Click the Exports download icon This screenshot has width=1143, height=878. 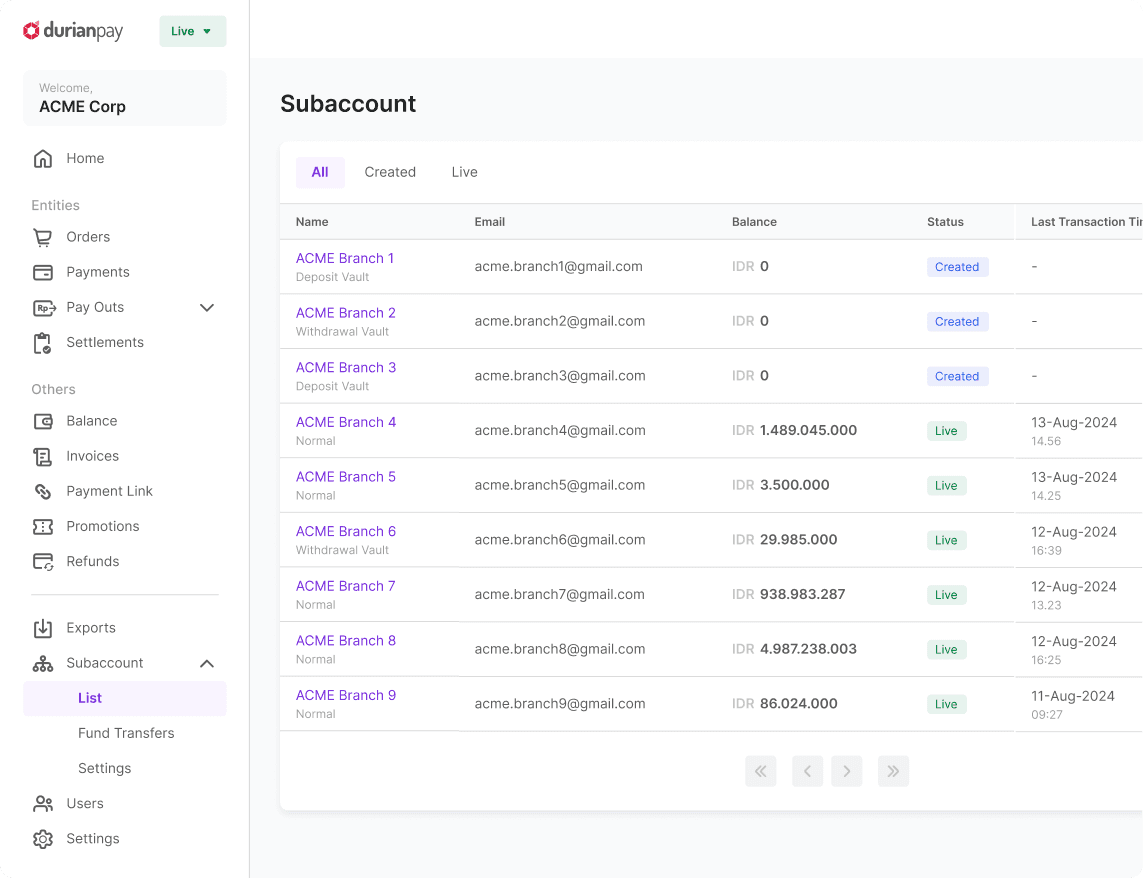tap(43, 628)
